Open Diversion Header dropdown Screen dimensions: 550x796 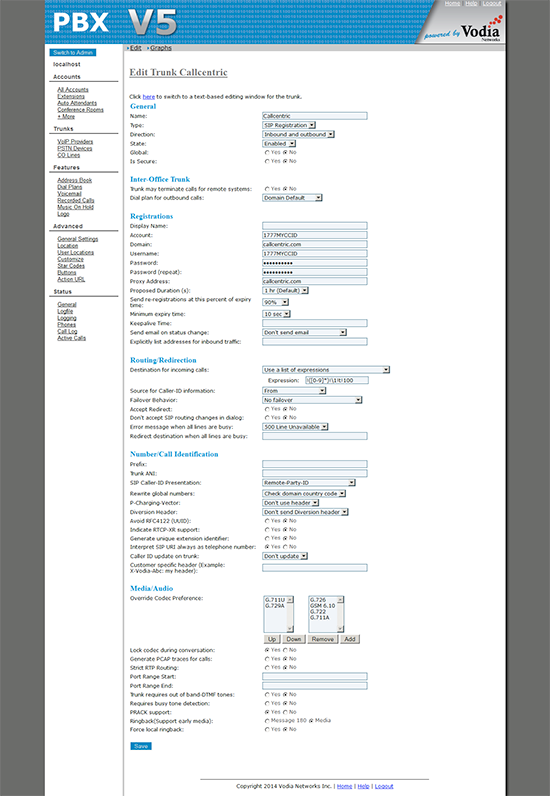coord(305,512)
